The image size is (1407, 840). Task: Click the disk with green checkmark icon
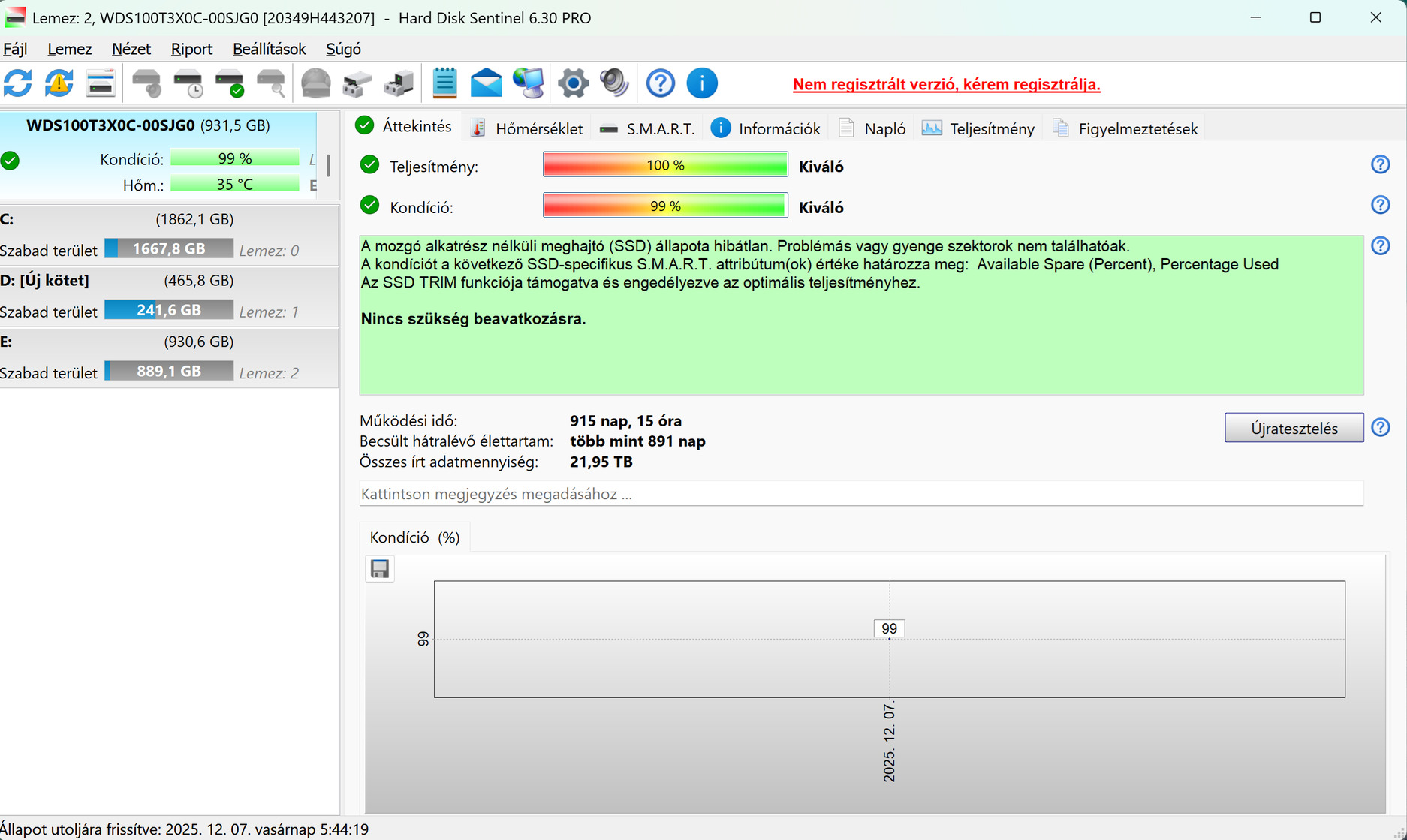point(229,83)
